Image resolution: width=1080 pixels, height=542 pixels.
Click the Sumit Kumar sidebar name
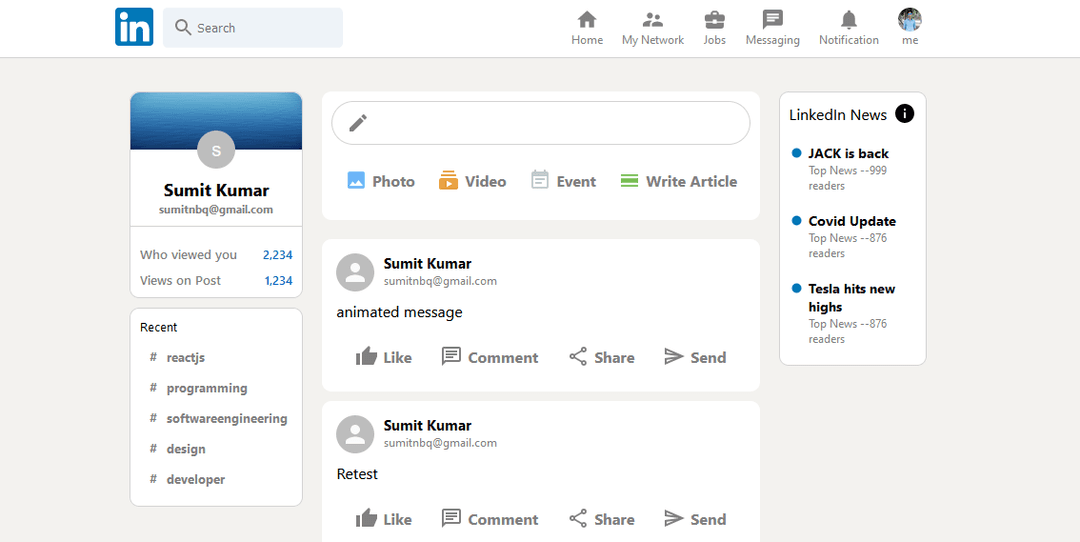(216, 190)
